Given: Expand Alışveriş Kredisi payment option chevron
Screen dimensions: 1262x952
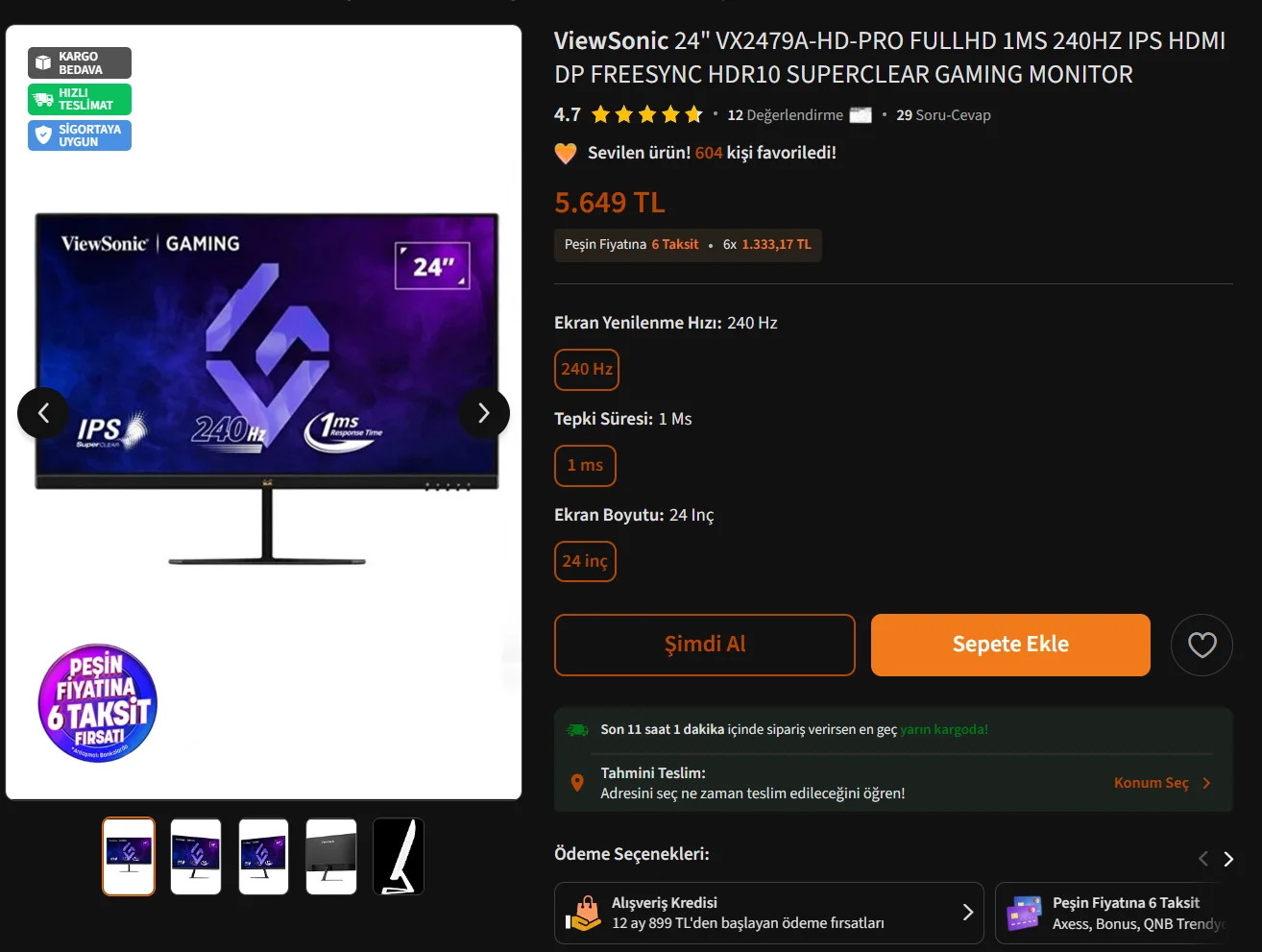Looking at the screenshot, I should tap(967, 913).
